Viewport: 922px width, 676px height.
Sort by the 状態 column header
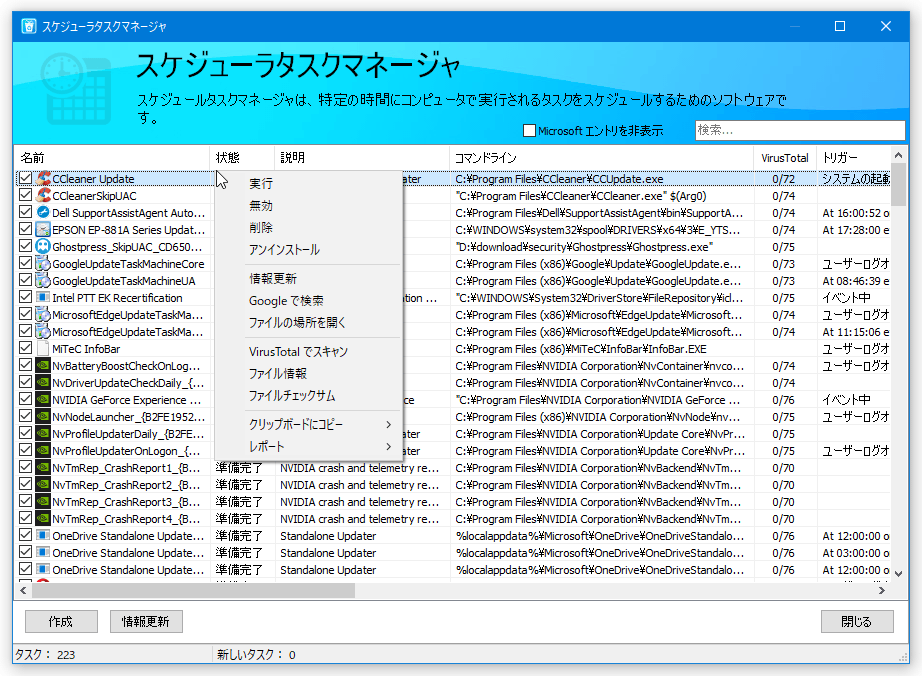[x=242, y=158]
